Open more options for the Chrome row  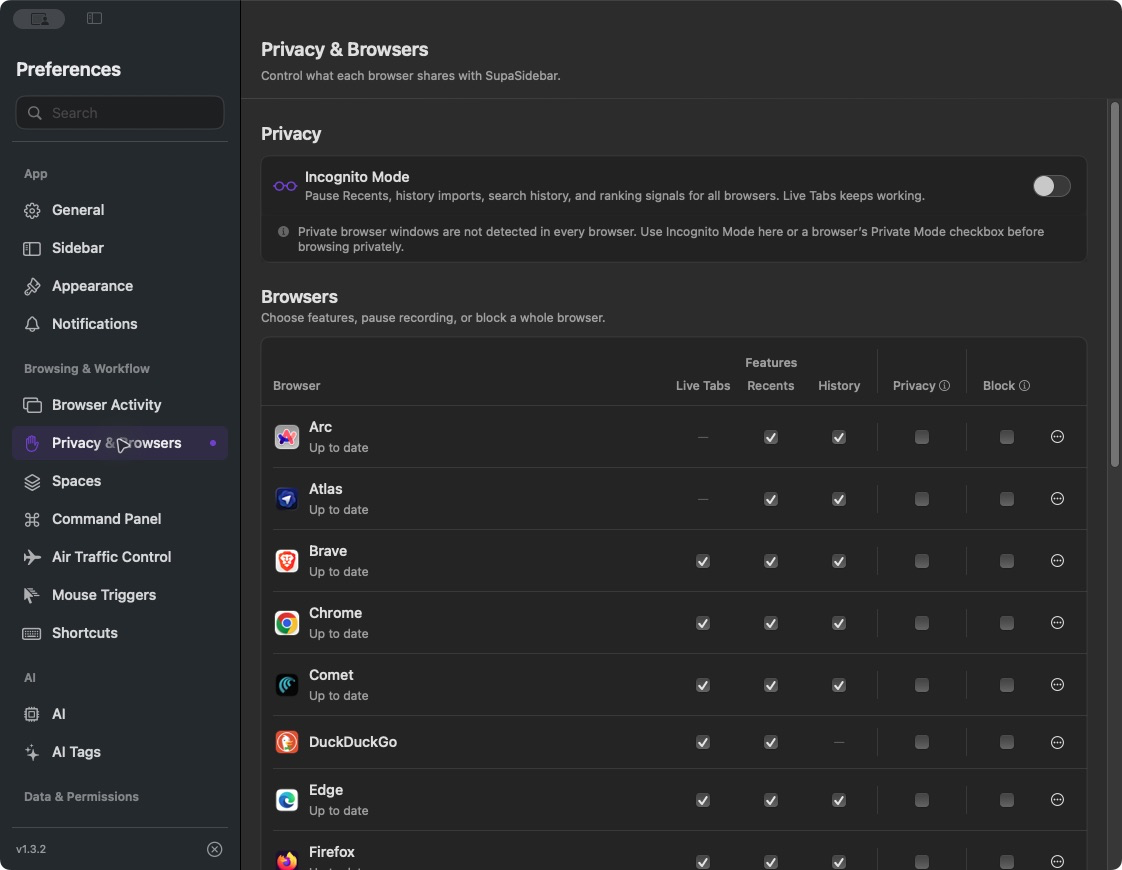click(x=1057, y=622)
